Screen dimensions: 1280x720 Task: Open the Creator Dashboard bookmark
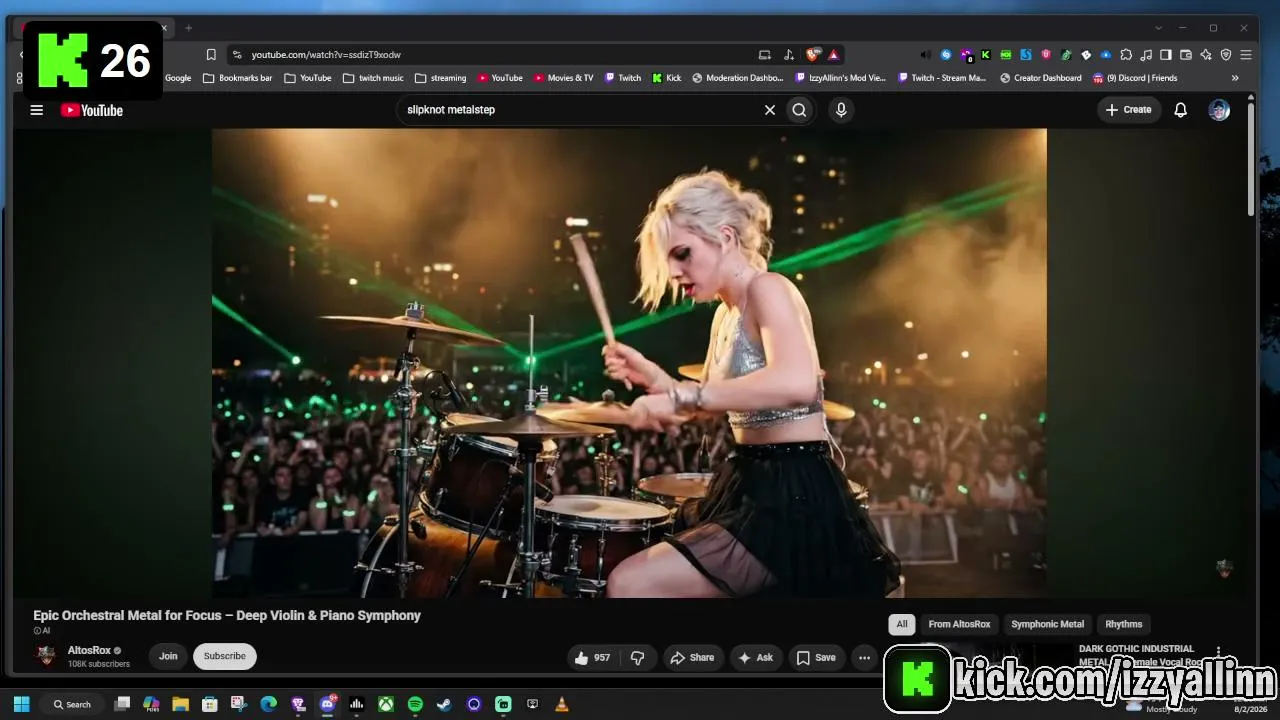(1040, 78)
